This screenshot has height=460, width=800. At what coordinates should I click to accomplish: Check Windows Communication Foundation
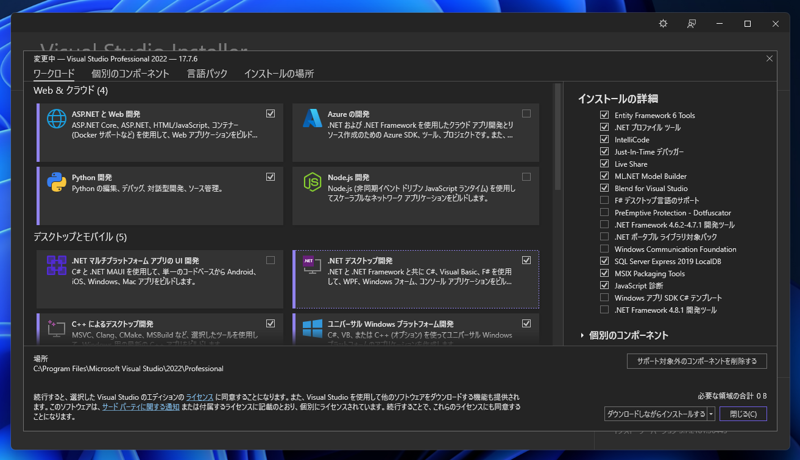click(x=604, y=249)
